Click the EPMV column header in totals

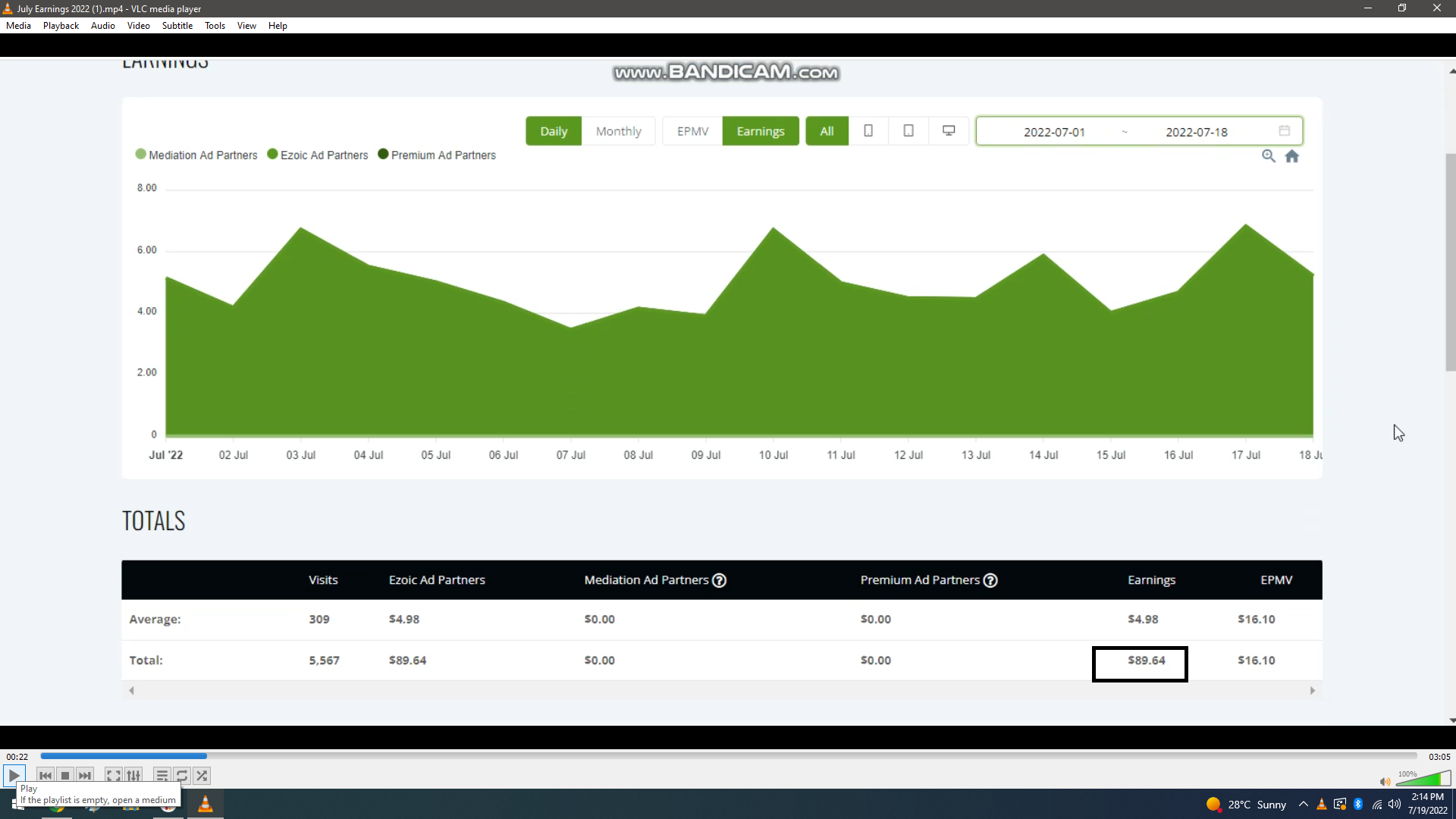[x=1276, y=580]
